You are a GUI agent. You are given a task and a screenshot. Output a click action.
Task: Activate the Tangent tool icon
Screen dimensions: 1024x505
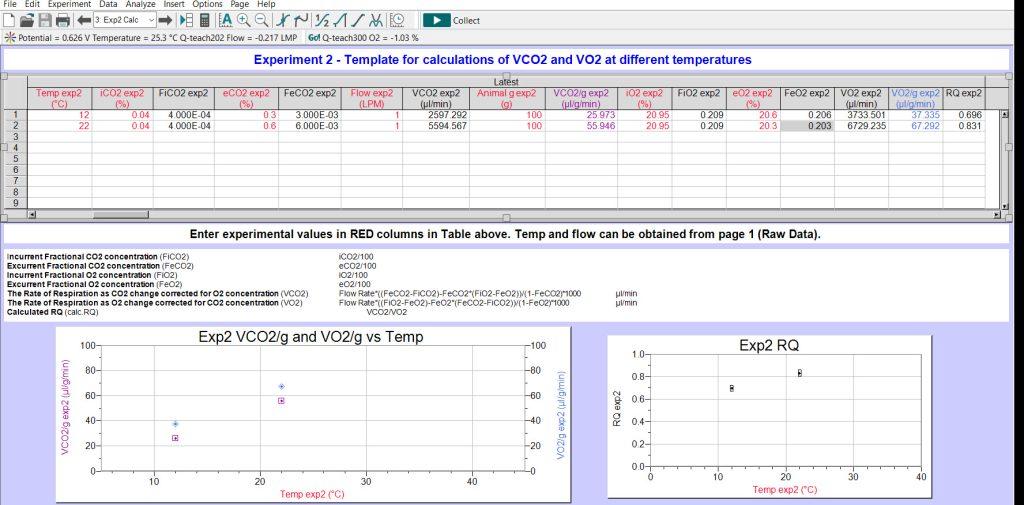301,20
